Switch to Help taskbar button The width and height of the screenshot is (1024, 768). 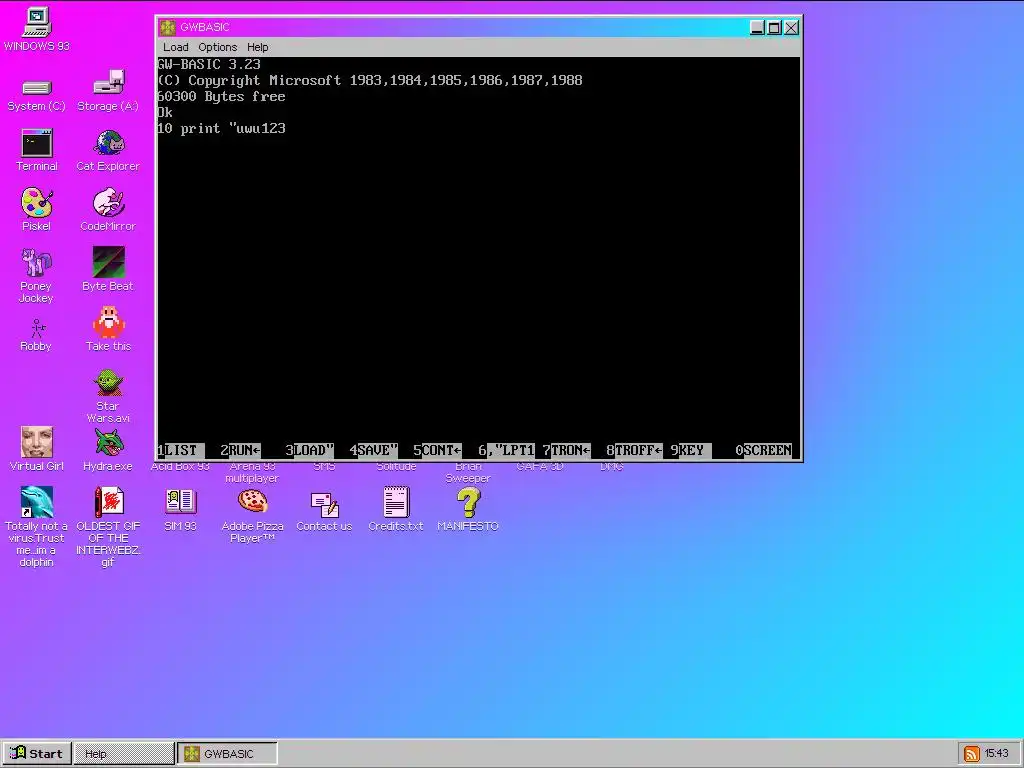(x=124, y=754)
